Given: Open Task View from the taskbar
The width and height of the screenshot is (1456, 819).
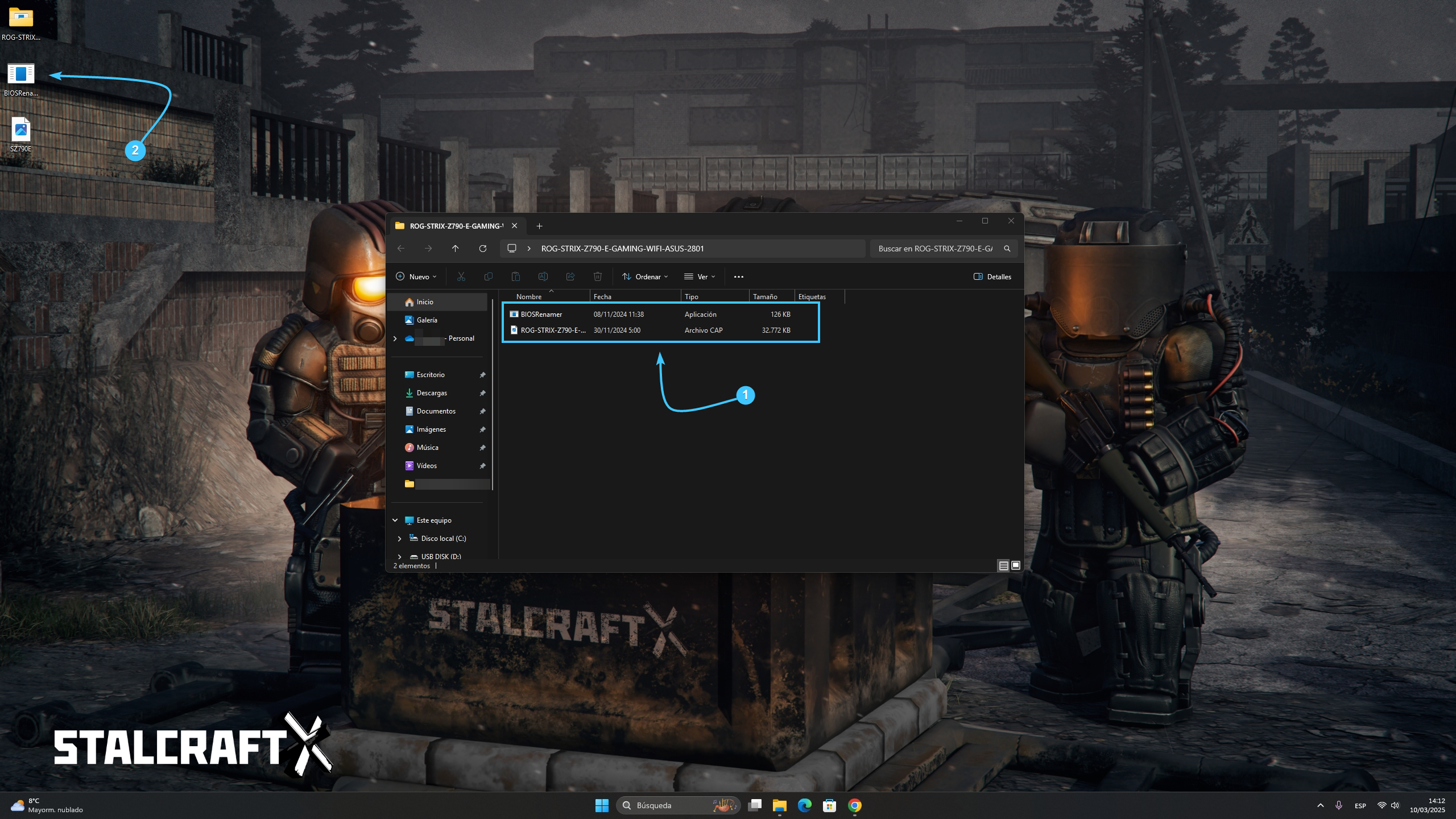Looking at the screenshot, I should 755,805.
